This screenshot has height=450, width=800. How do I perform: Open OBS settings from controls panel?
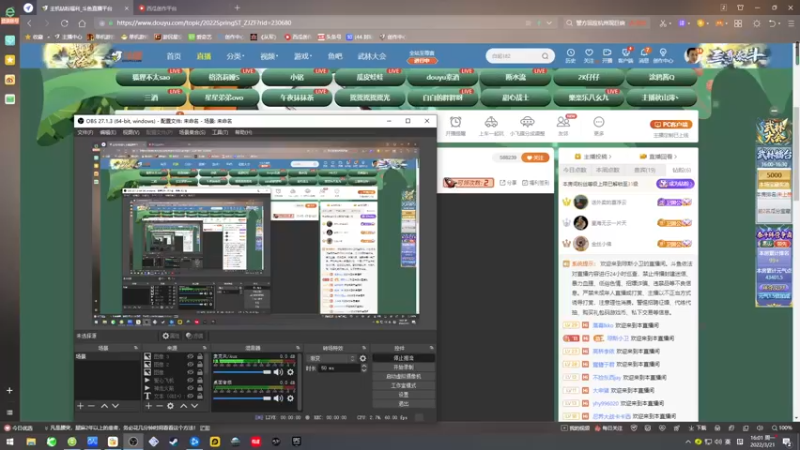404,395
